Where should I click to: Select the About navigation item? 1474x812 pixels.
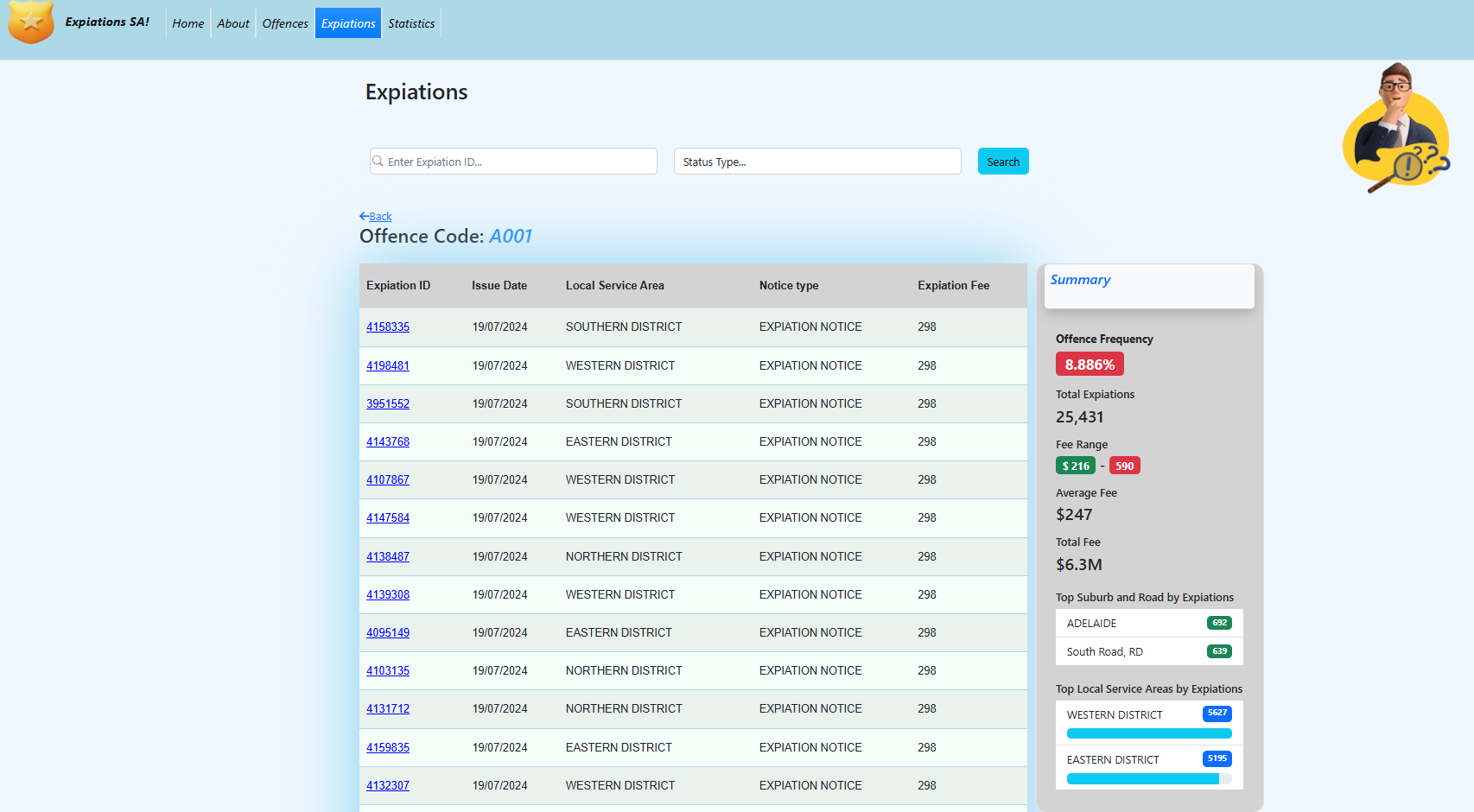(232, 23)
